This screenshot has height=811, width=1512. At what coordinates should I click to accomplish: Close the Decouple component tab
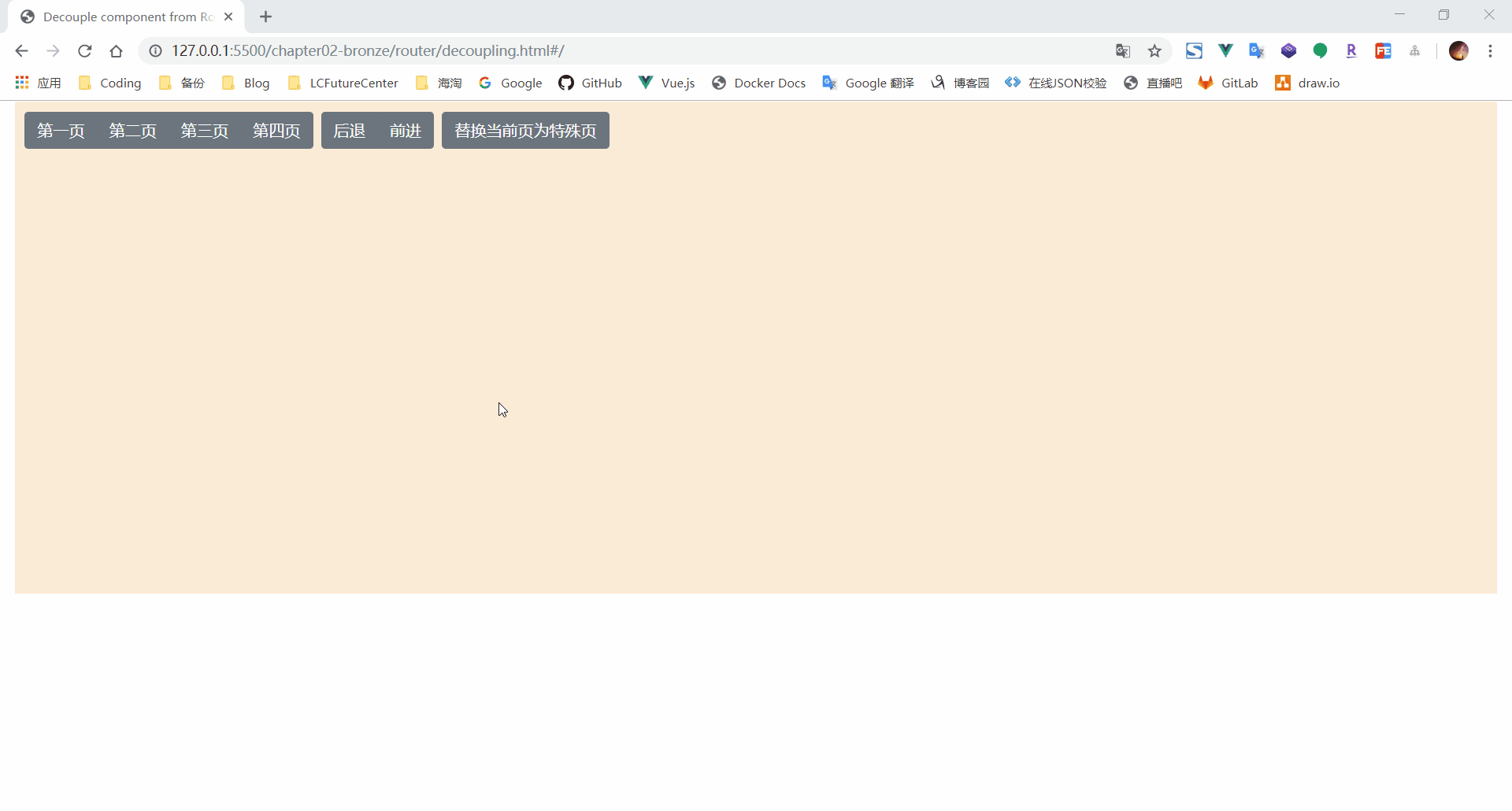[x=228, y=17]
